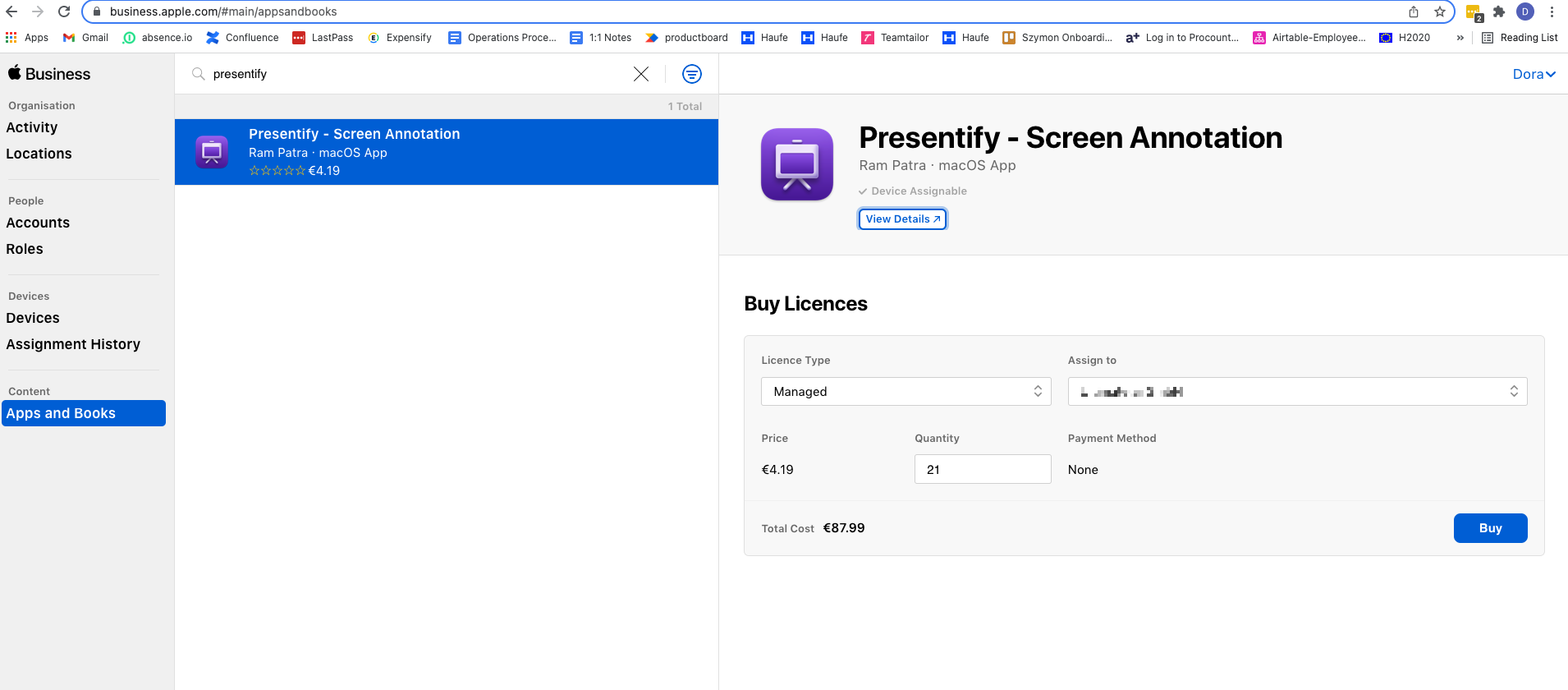This screenshot has height=690, width=1568.
Task: Select Apps and Books in the sidebar
Action: click(84, 413)
